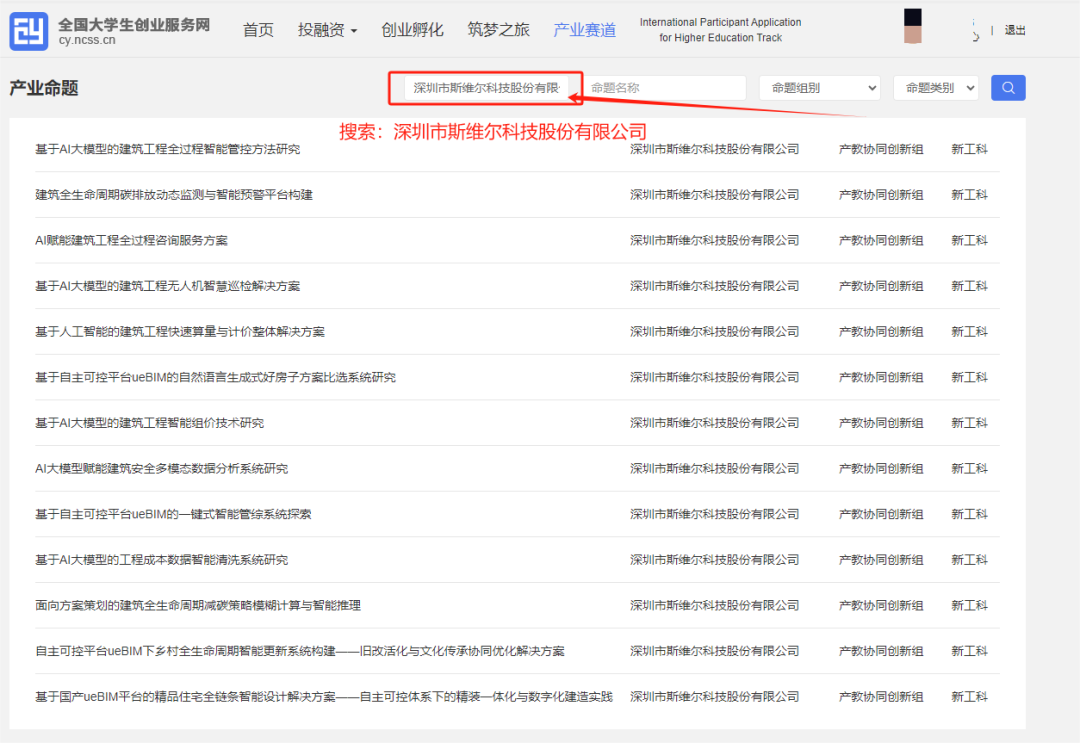Open 建筑全生命周期碳排放动态监测与智能预警平台构建
The width and height of the screenshot is (1080, 743).
(174, 194)
